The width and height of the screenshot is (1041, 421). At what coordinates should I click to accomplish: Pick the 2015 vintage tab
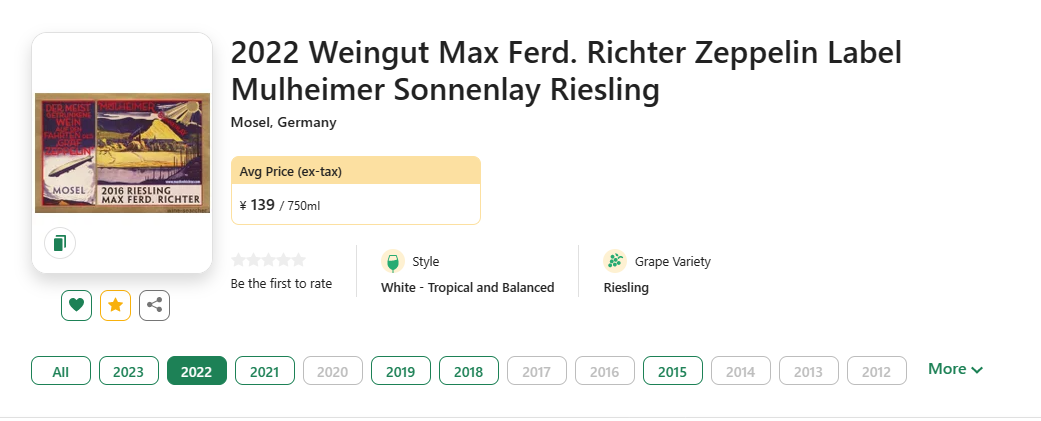click(673, 371)
